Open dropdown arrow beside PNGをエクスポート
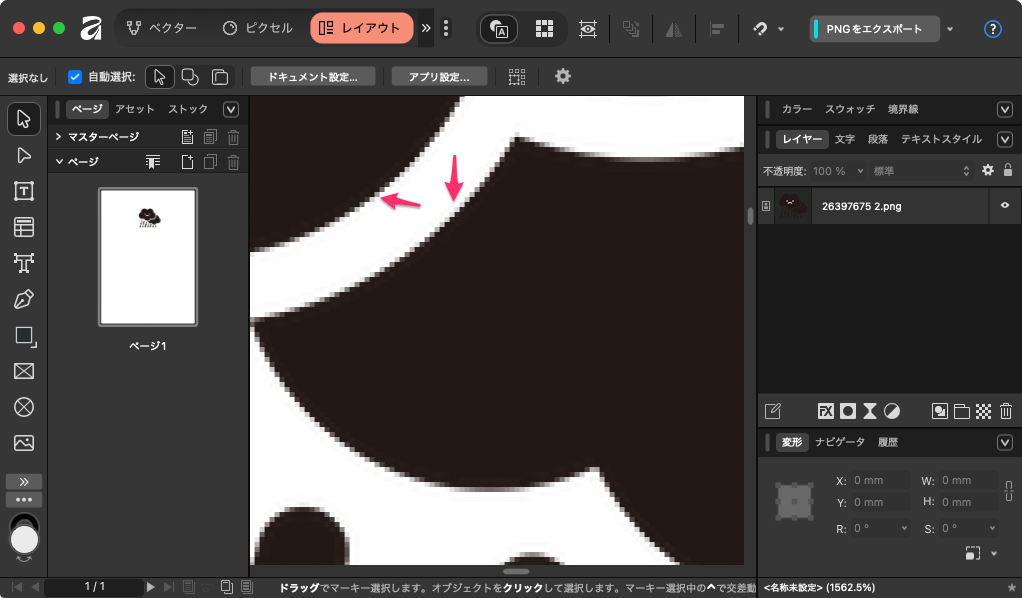 [950, 29]
